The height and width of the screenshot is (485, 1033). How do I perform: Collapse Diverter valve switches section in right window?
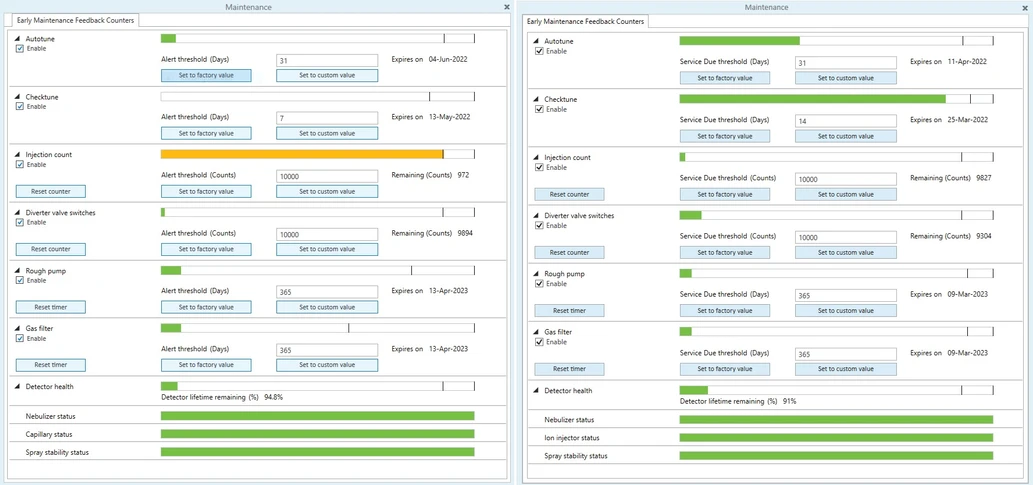click(x=536, y=216)
